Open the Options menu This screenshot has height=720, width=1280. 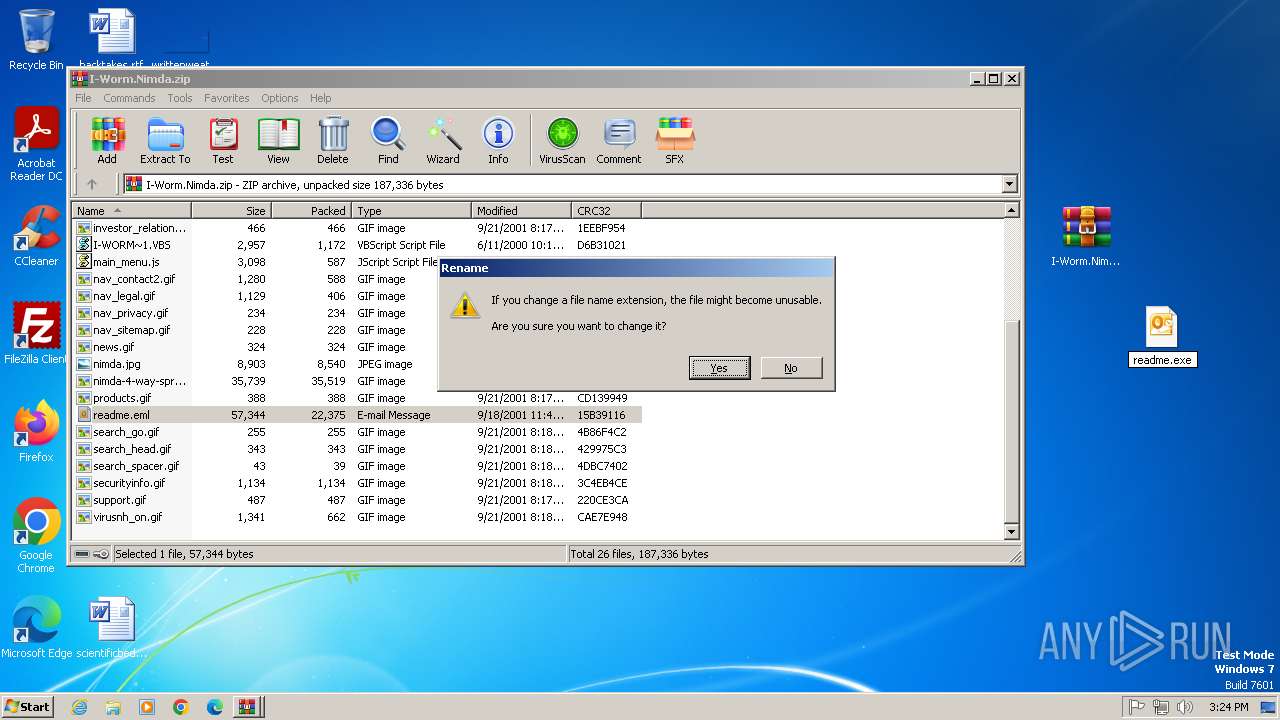click(x=280, y=98)
